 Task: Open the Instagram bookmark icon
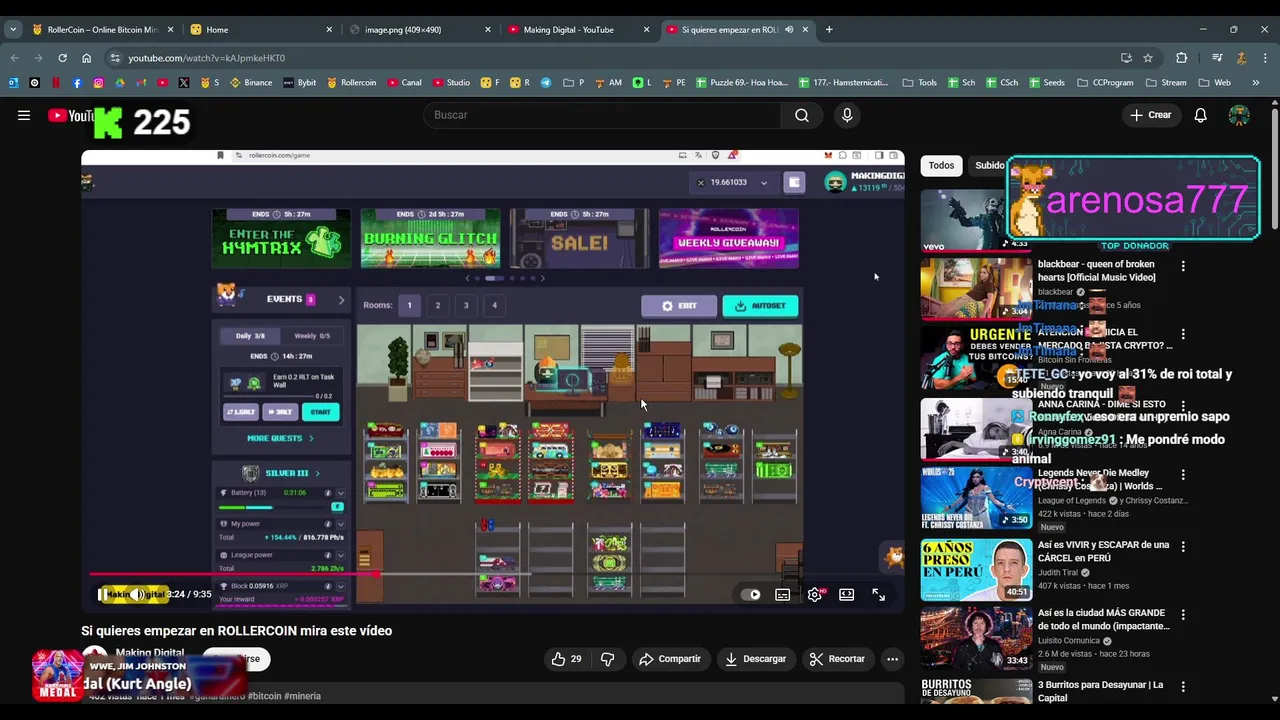[x=98, y=82]
